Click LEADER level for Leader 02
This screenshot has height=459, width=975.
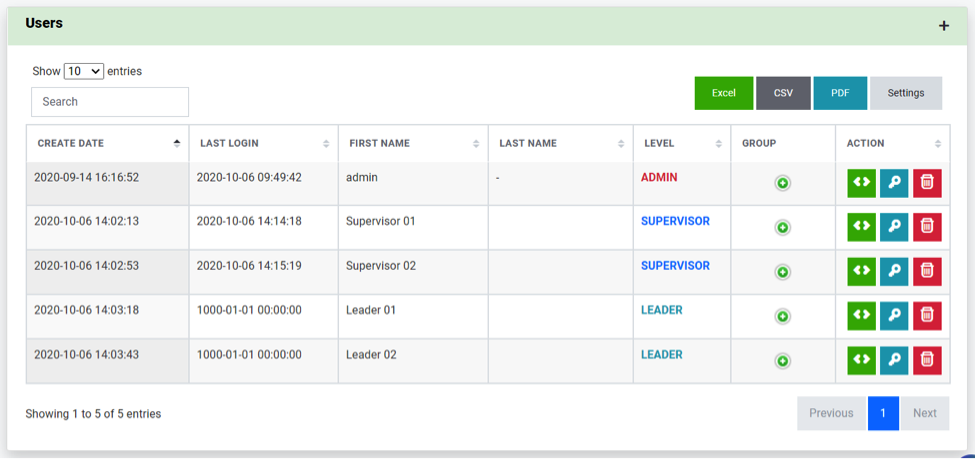(662, 355)
